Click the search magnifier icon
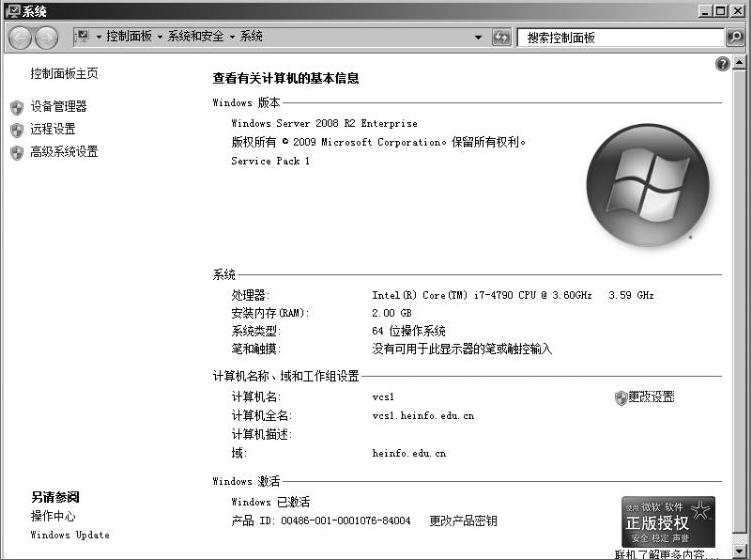The image size is (751, 560). [735, 37]
